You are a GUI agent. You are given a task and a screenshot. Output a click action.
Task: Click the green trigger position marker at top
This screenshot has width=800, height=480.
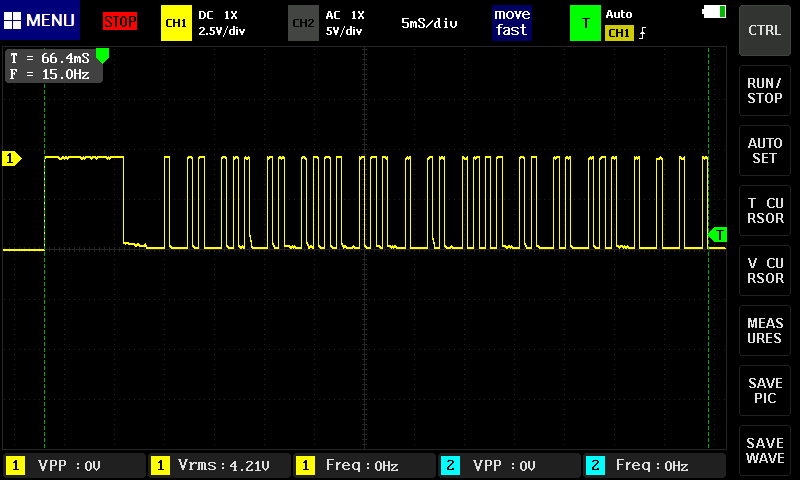(102, 56)
